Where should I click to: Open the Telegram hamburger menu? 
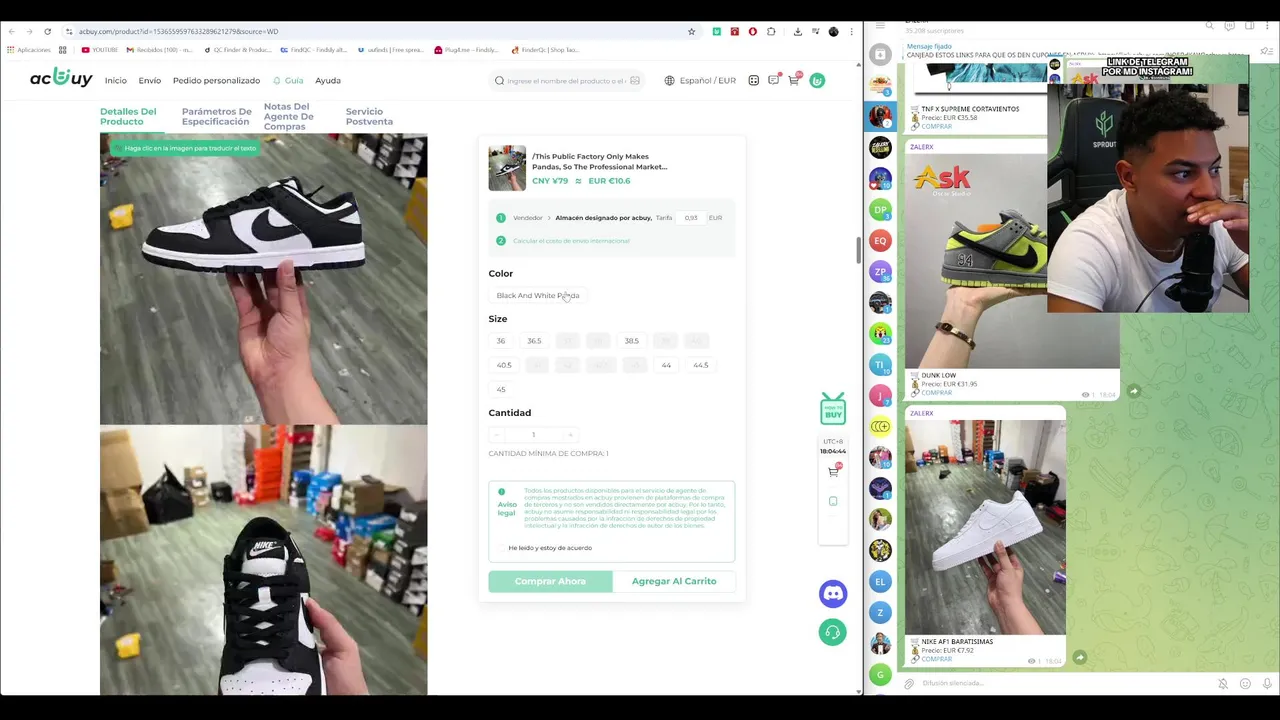pos(880,25)
